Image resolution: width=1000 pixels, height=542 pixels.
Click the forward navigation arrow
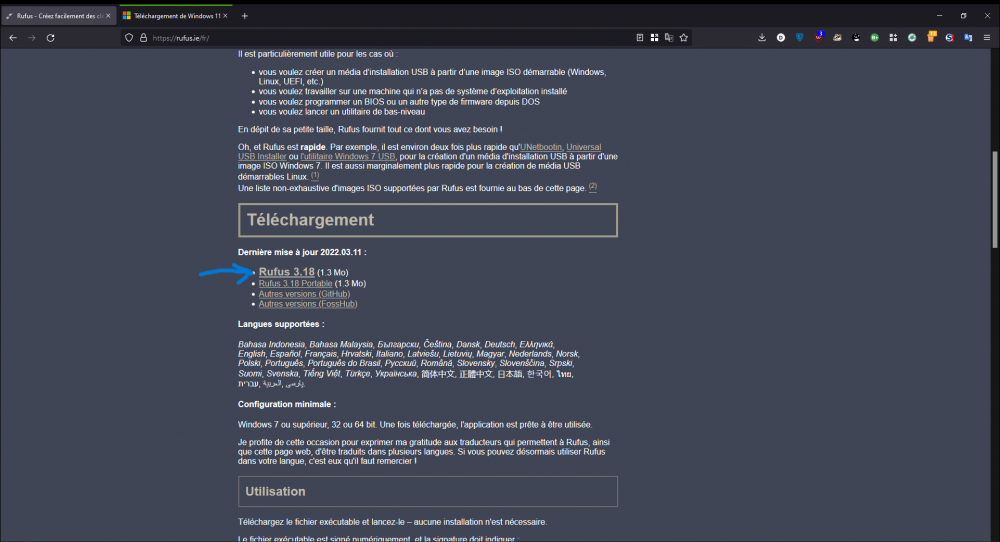tap(31, 38)
